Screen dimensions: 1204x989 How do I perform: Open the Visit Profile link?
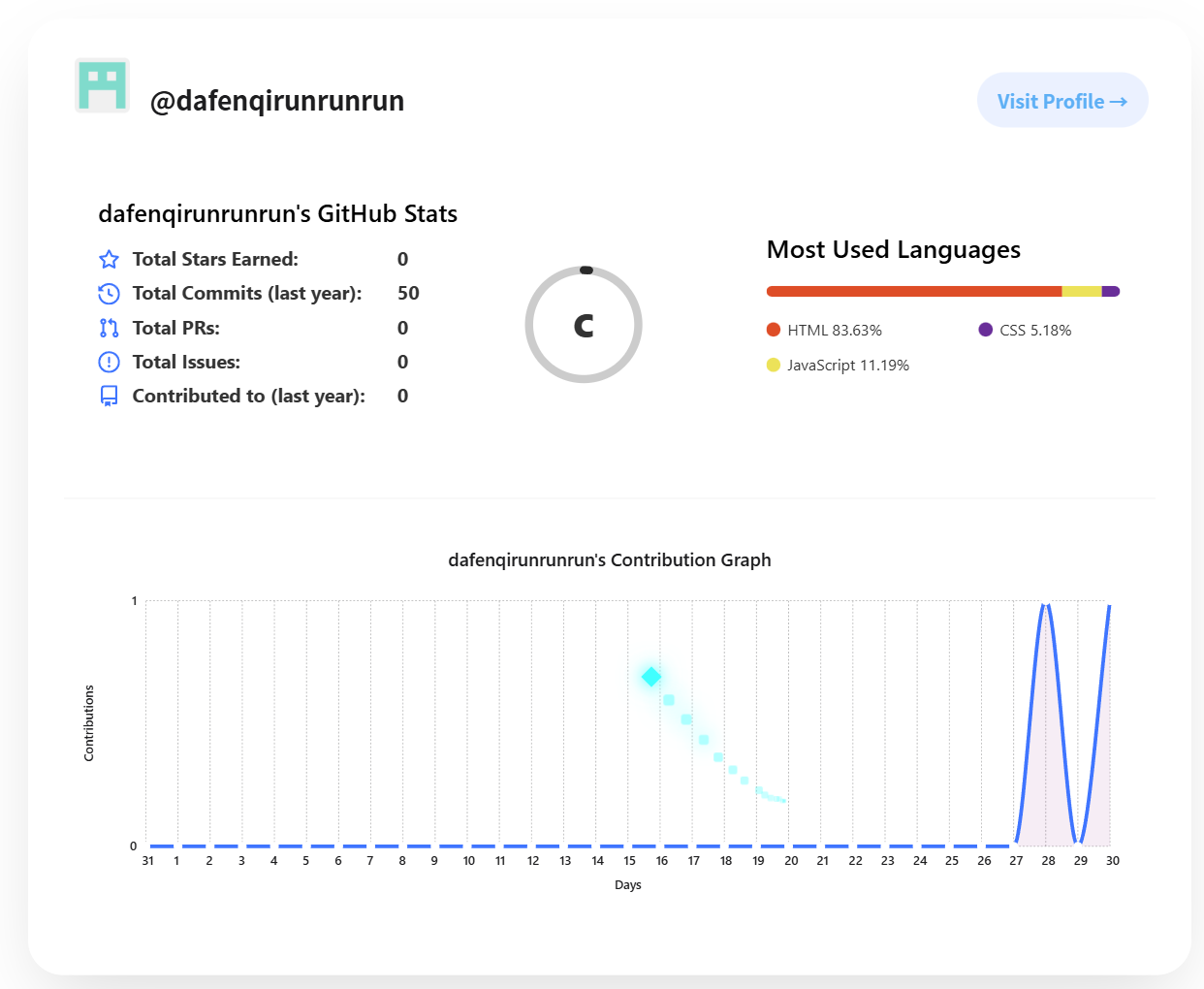[1061, 101]
